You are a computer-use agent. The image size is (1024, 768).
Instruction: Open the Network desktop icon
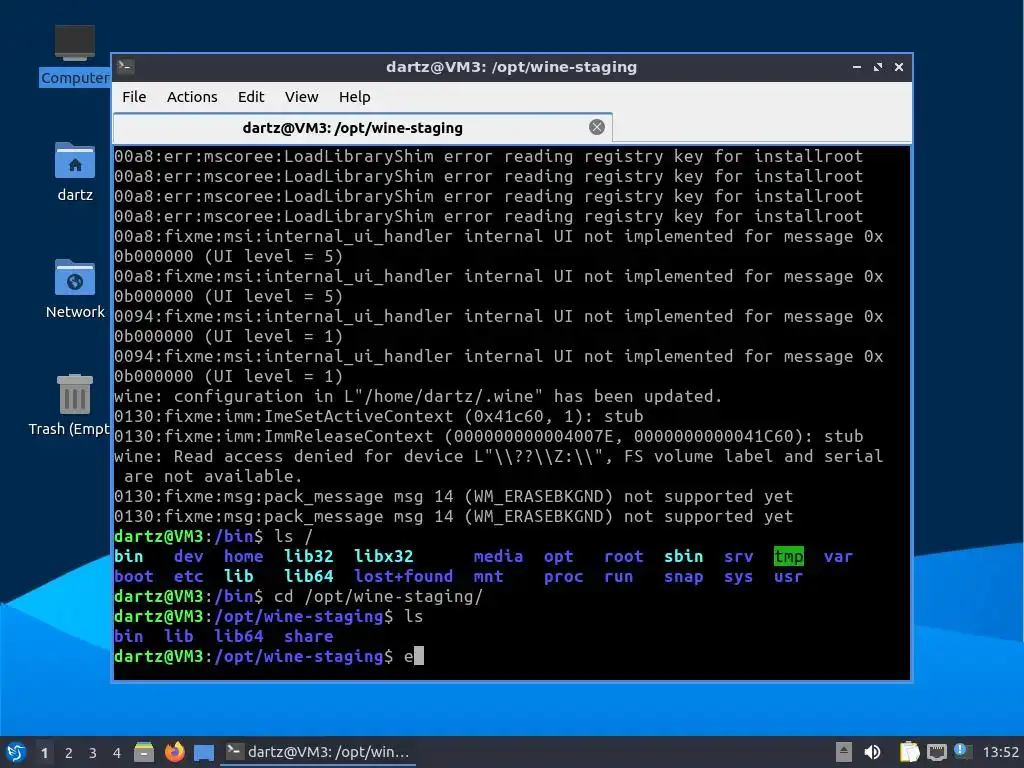click(x=74, y=289)
